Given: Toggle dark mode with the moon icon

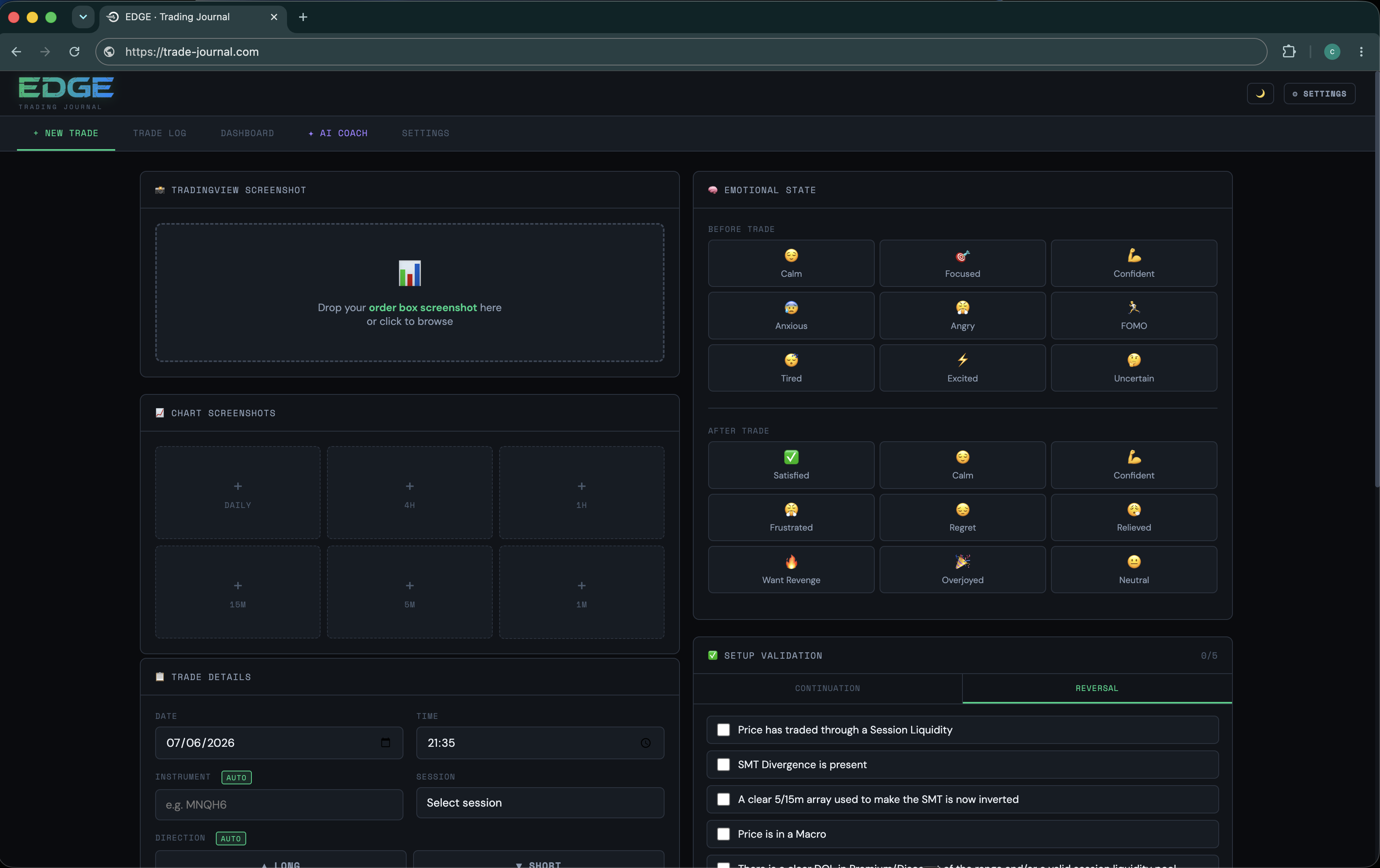Looking at the screenshot, I should (x=1260, y=93).
